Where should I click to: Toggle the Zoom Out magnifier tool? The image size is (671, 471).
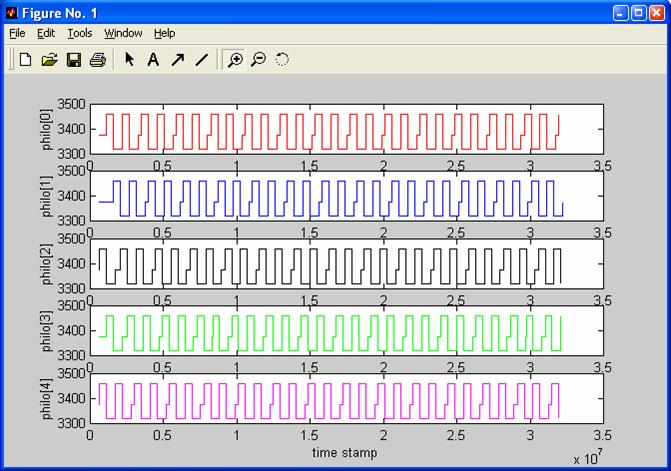(x=259, y=60)
